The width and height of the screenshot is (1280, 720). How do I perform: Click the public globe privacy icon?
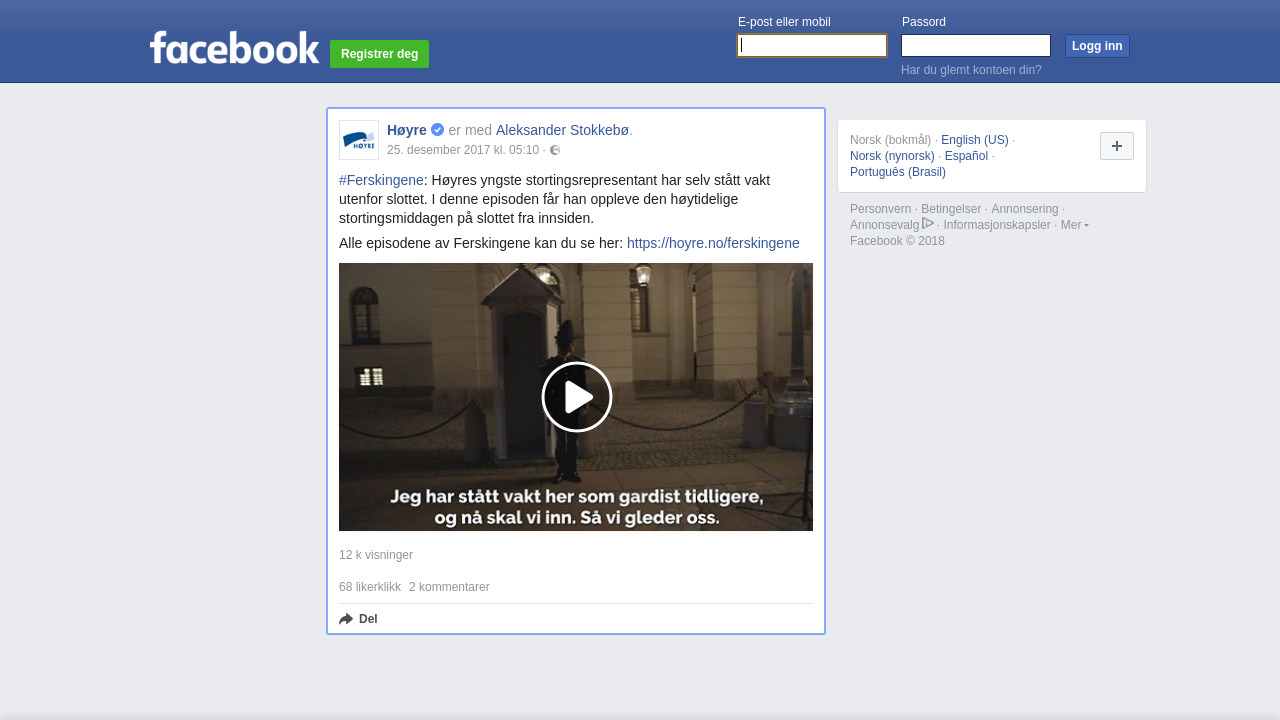click(555, 150)
